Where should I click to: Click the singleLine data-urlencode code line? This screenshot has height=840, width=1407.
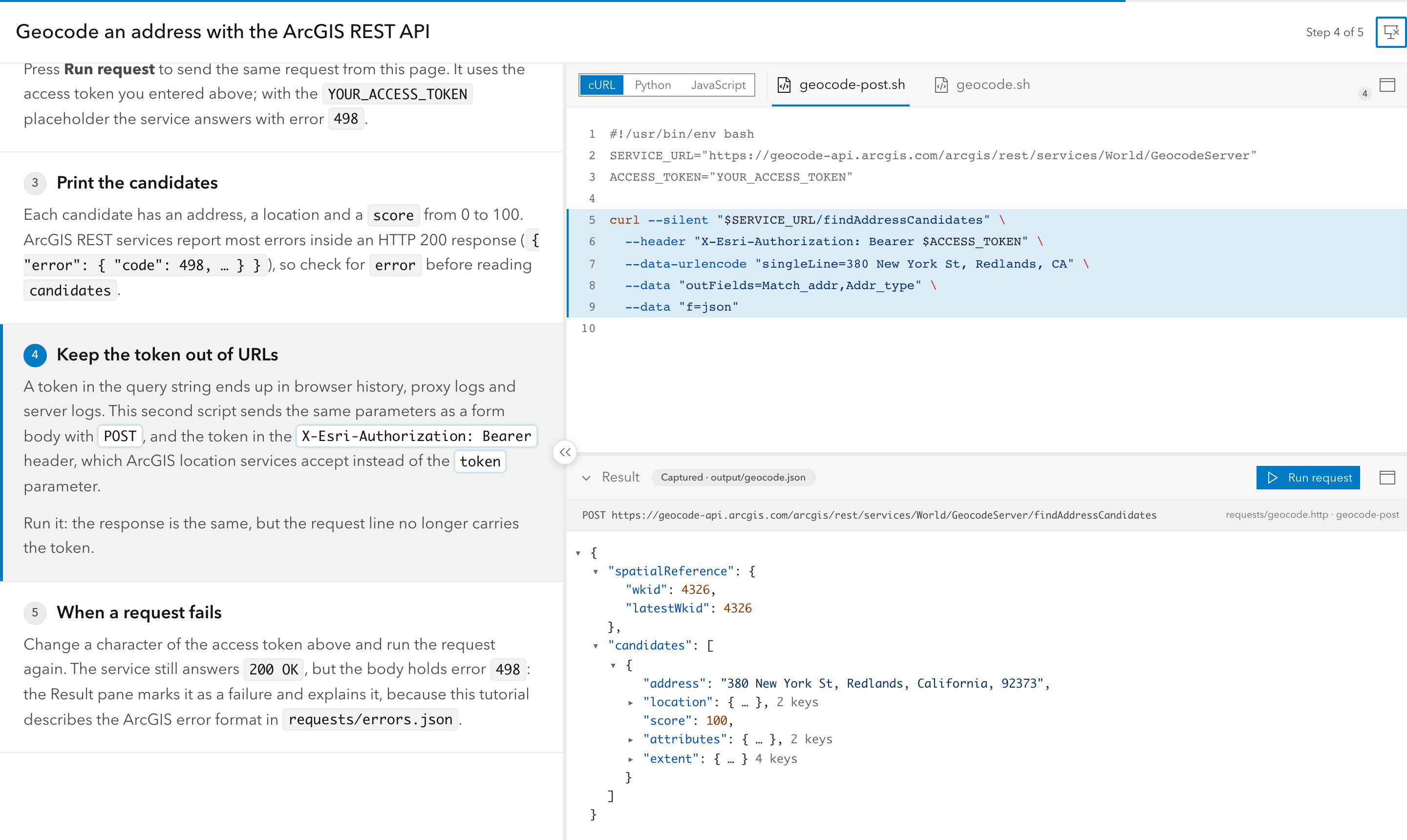pyautogui.click(x=986, y=264)
